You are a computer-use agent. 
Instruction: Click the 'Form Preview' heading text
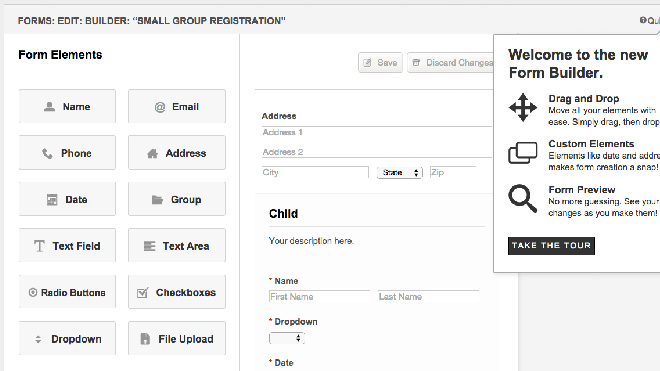point(582,190)
